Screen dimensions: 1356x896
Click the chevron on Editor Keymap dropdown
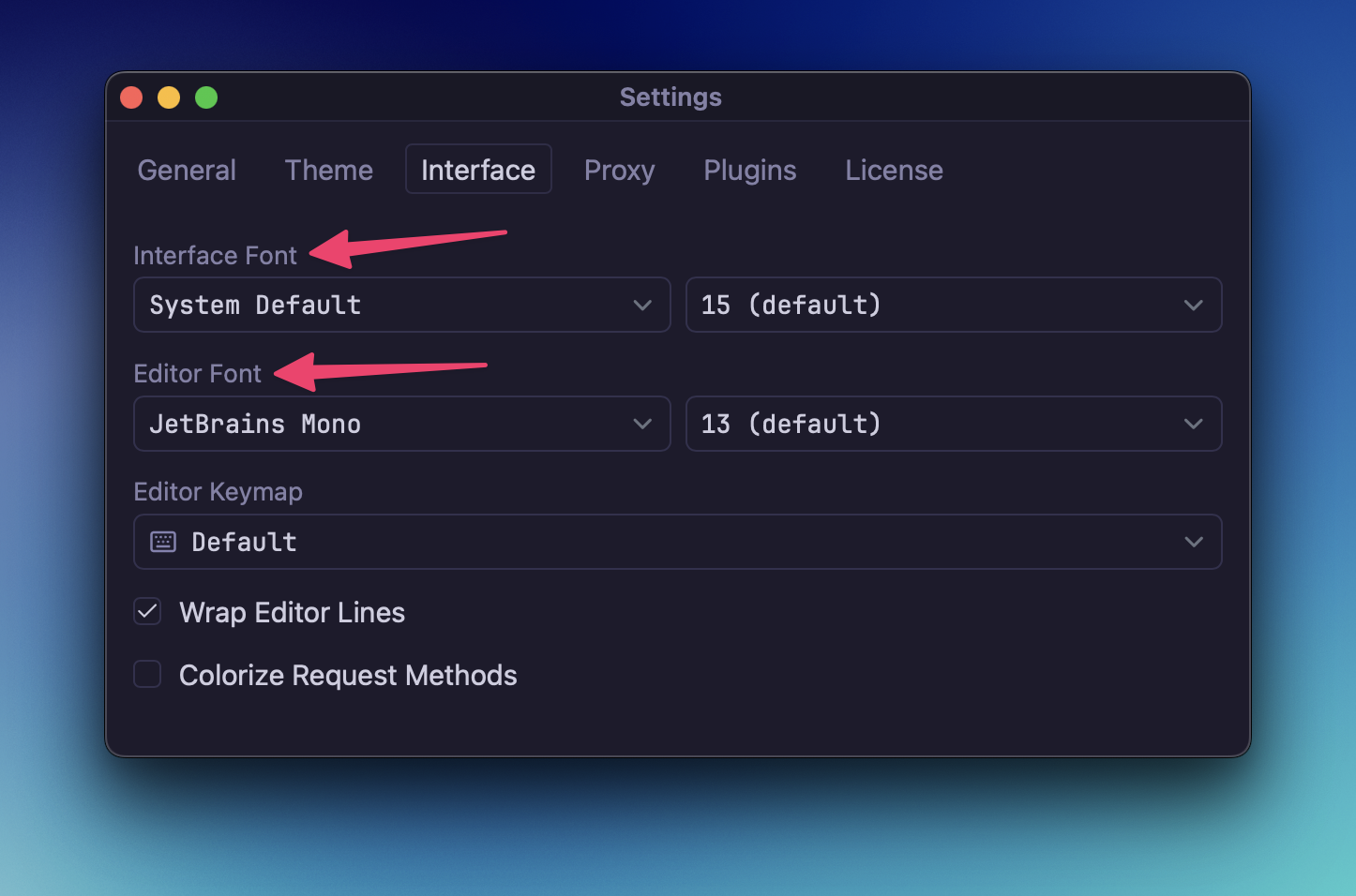(1193, 542)
